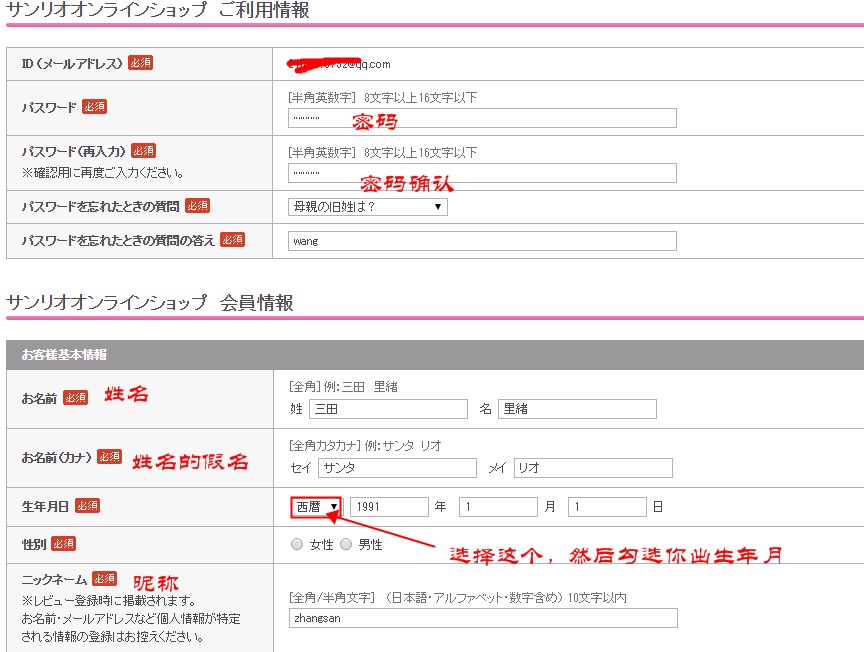Click the 必須 badge next to 性別
This screenshot has width=864, height=652.
(63, 543)
